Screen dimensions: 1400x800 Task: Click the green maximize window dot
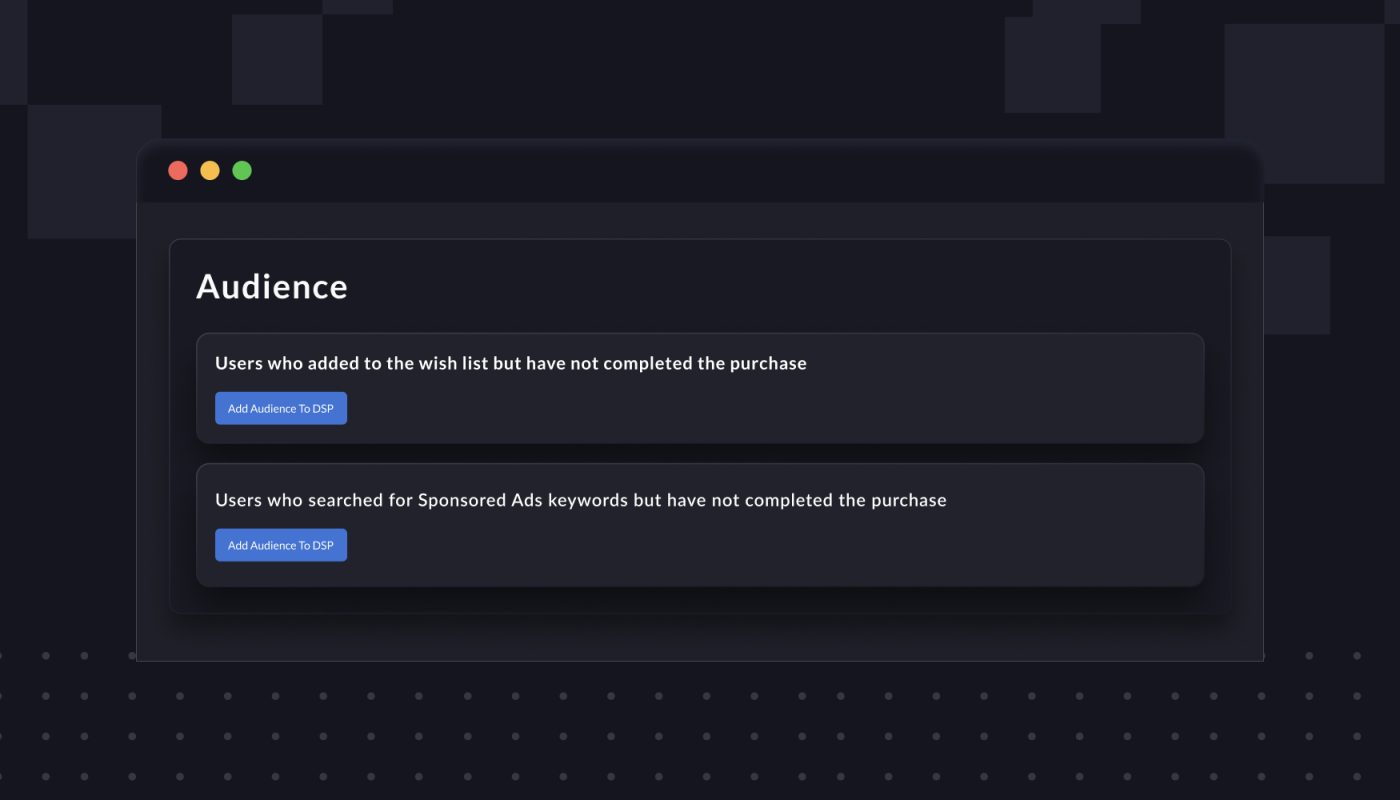[x=242, y=170]
